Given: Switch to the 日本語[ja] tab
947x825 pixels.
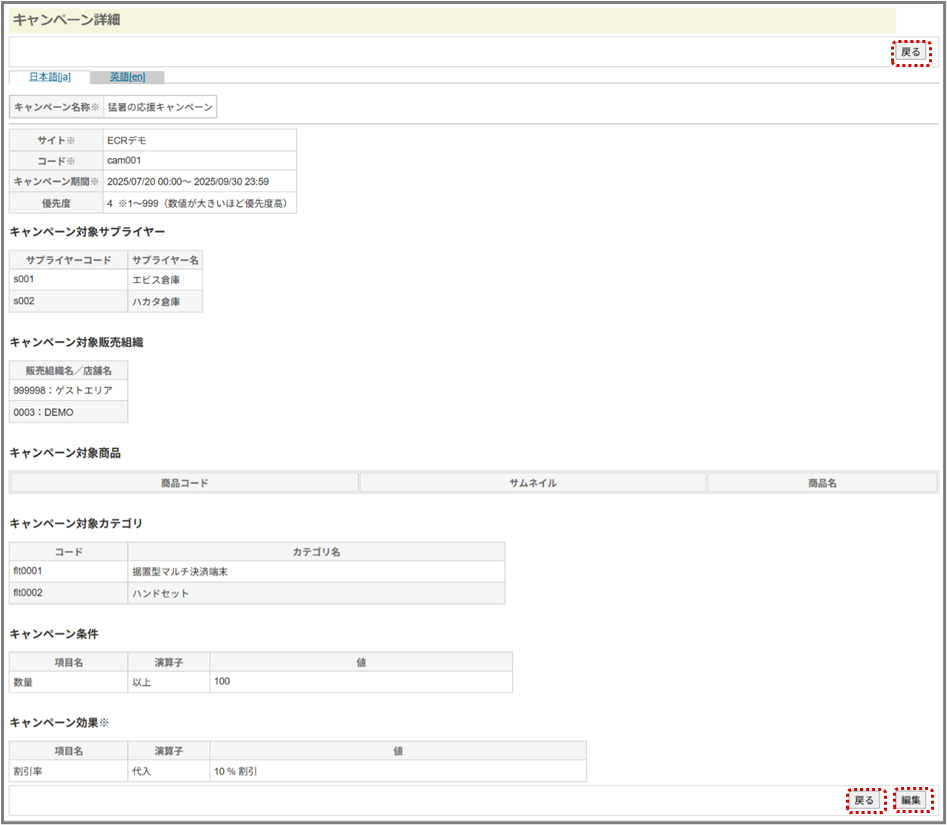Looking at the screenshot, I should 49,77.
